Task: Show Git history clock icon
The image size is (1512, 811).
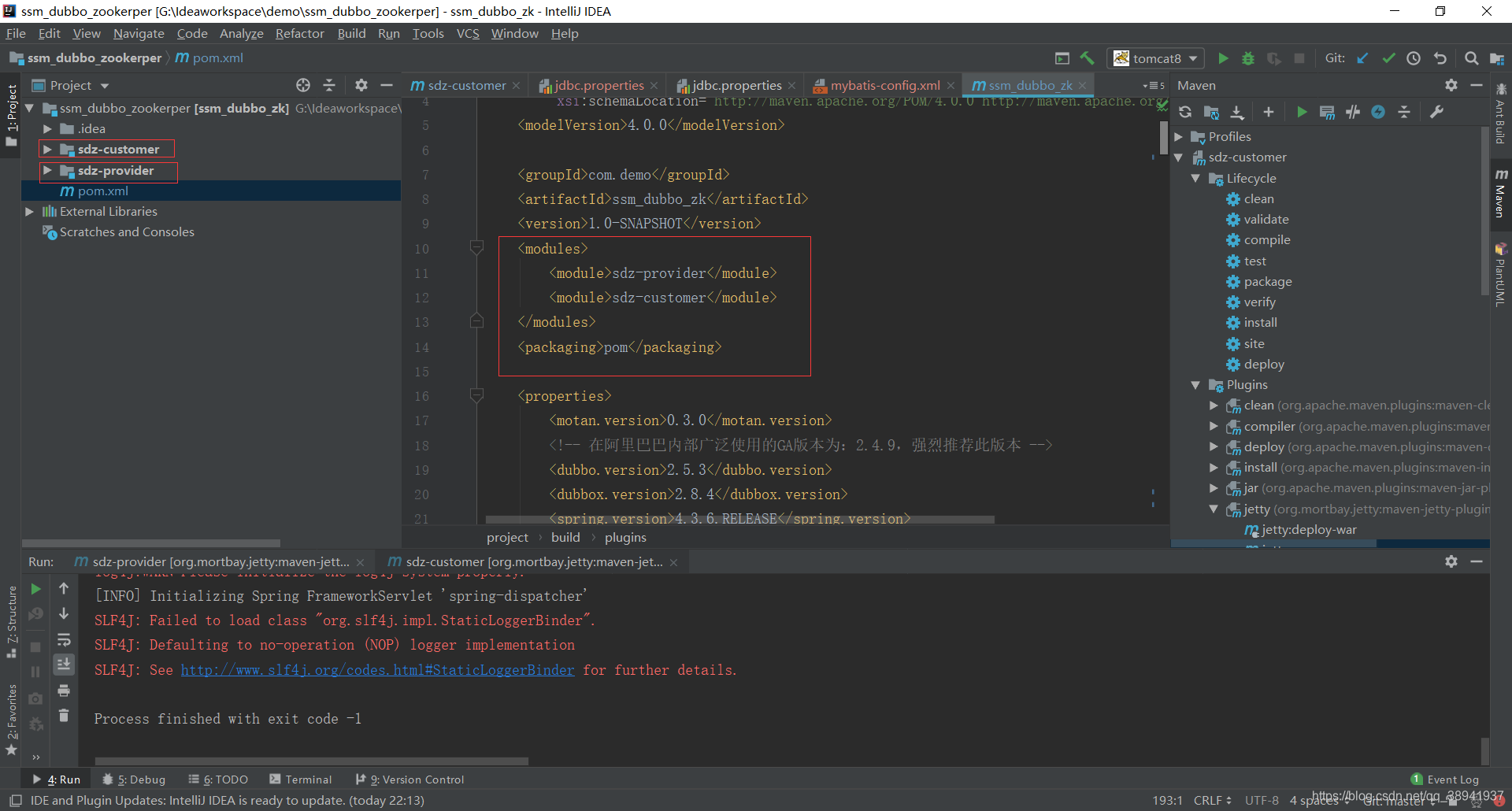Action: [1414, 58]
